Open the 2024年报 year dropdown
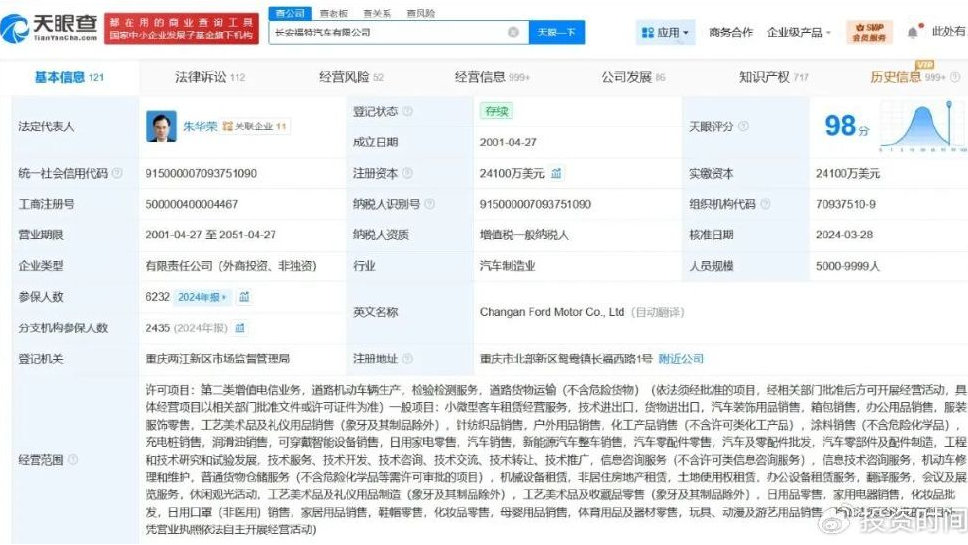Image resolution: width=968 pixels, height=545 pixels. [x=202, y=297]
